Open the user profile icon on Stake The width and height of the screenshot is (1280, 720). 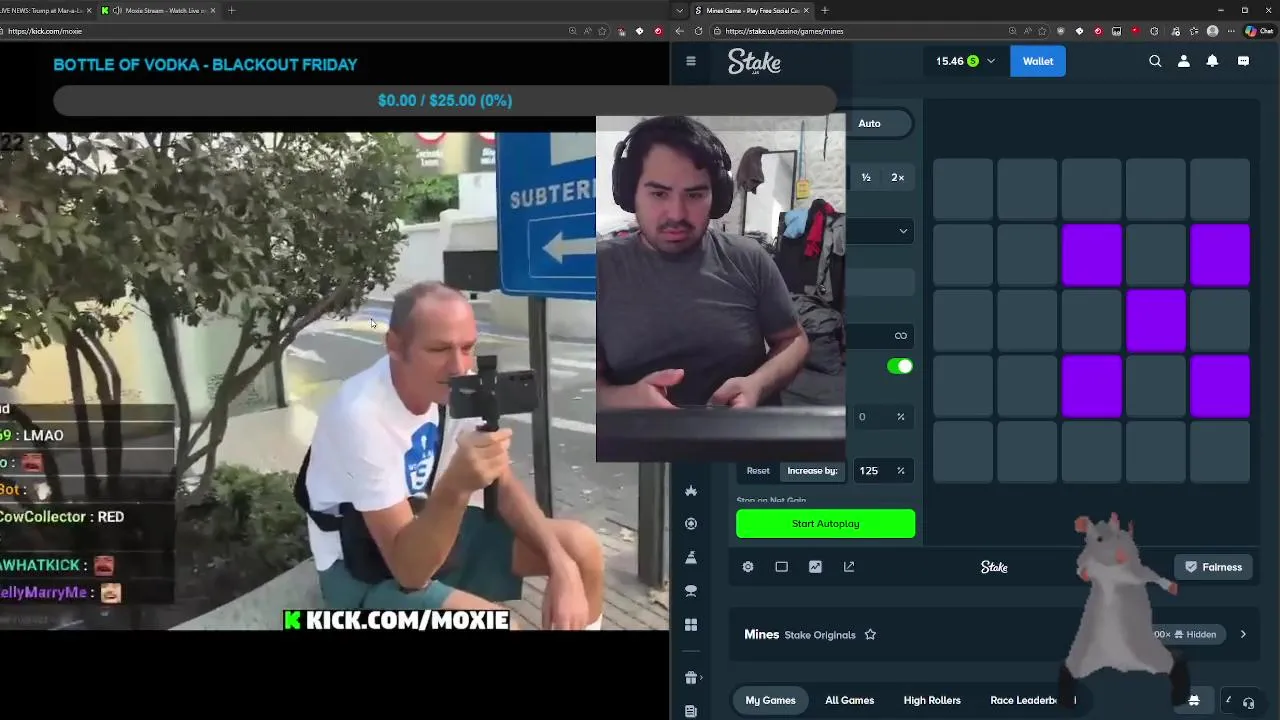[x=1184, y=61]
